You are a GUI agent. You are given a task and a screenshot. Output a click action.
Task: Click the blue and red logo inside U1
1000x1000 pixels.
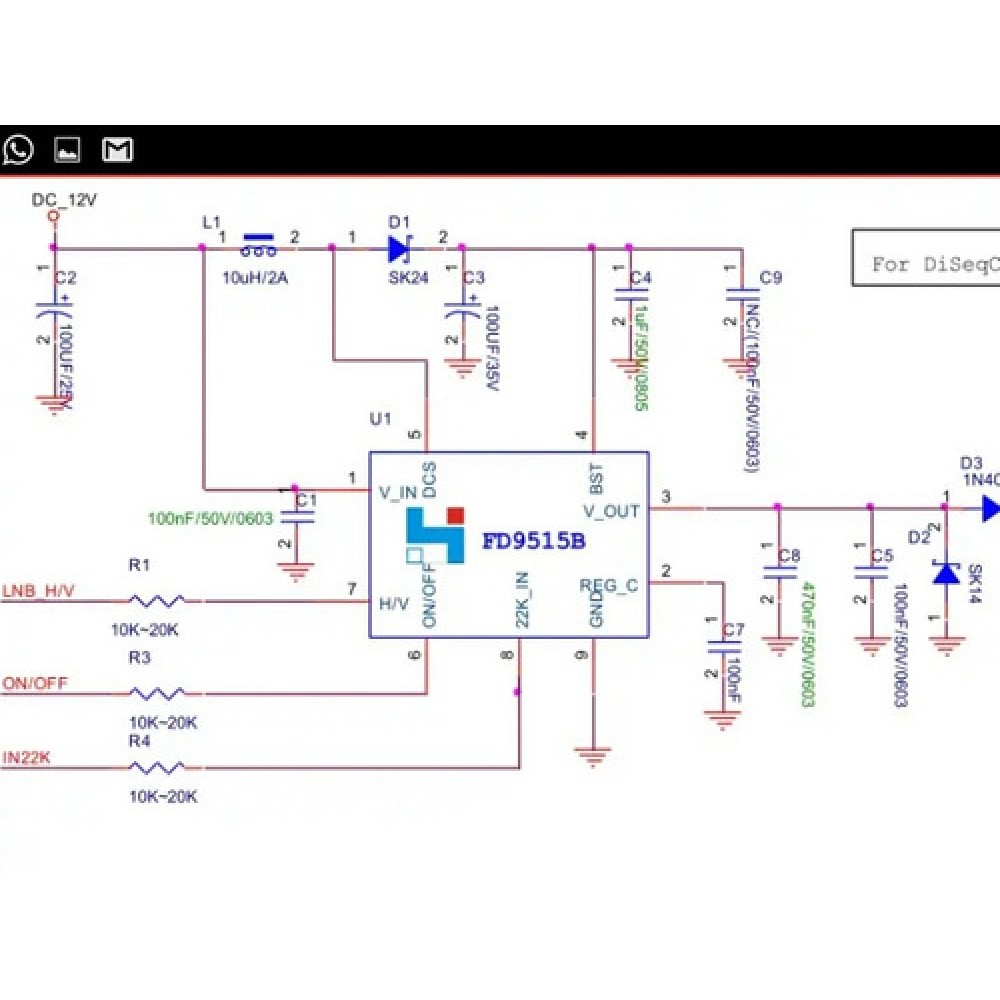(436, 535)
